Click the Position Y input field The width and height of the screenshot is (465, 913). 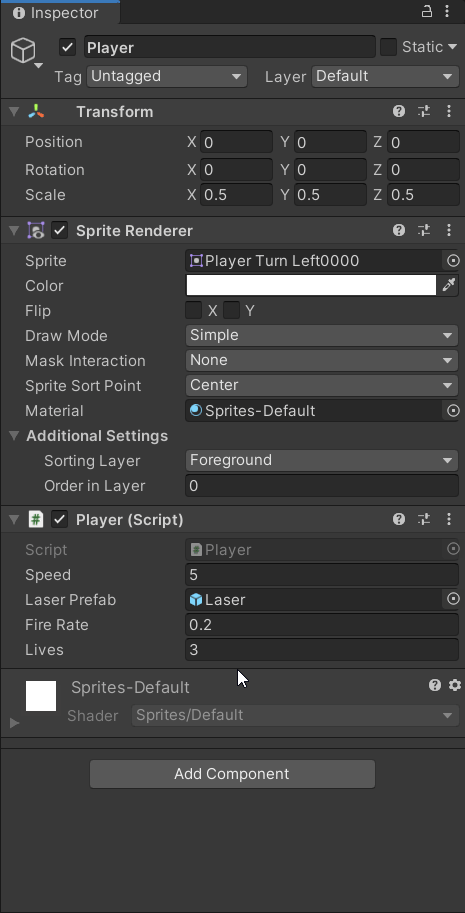coord(330,142)
